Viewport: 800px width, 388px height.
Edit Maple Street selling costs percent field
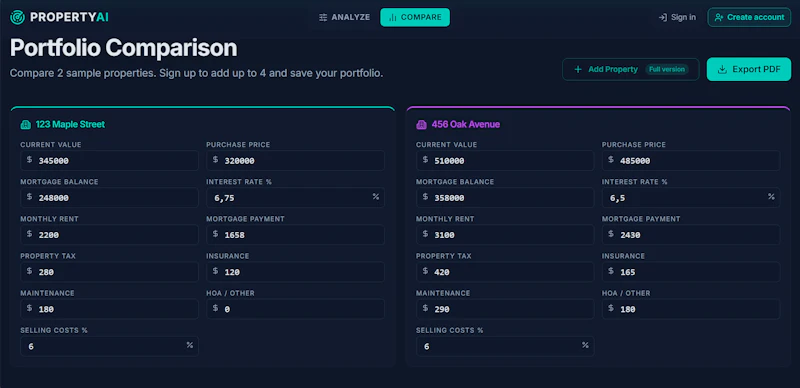109,346
